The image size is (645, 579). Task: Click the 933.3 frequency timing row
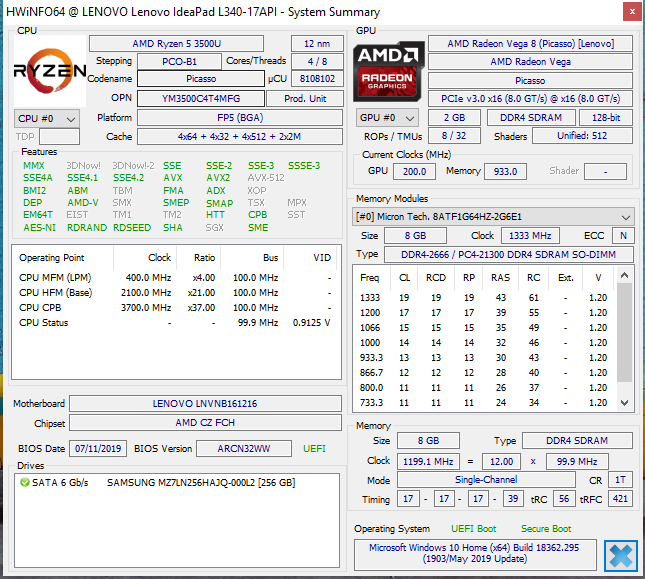point(485,358)
